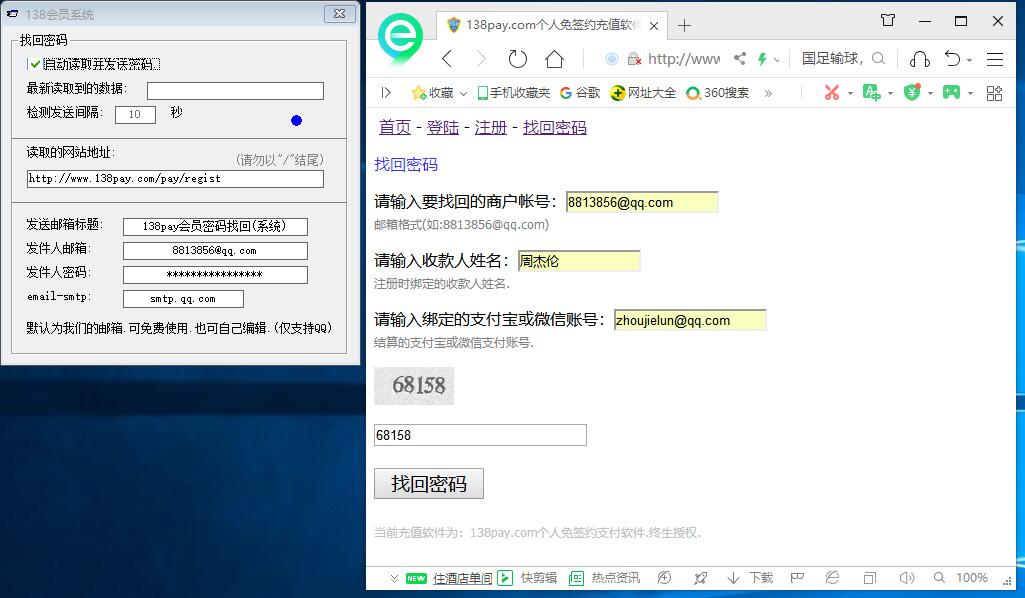
Task: Open 热点资讯 news in the status bar
Action: [x=604, y=578]
